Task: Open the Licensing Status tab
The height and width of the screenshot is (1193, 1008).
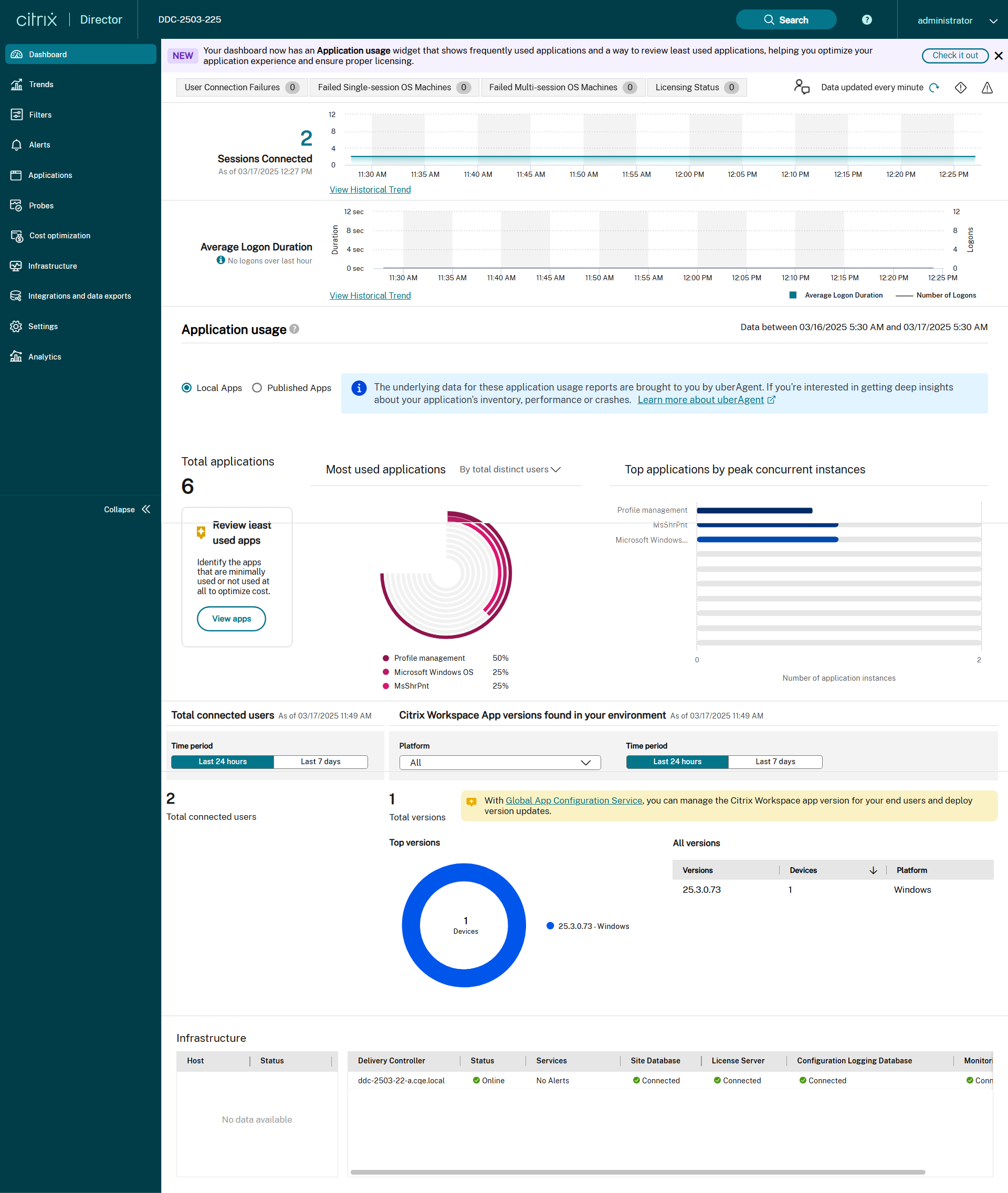Action: (696, 88)
